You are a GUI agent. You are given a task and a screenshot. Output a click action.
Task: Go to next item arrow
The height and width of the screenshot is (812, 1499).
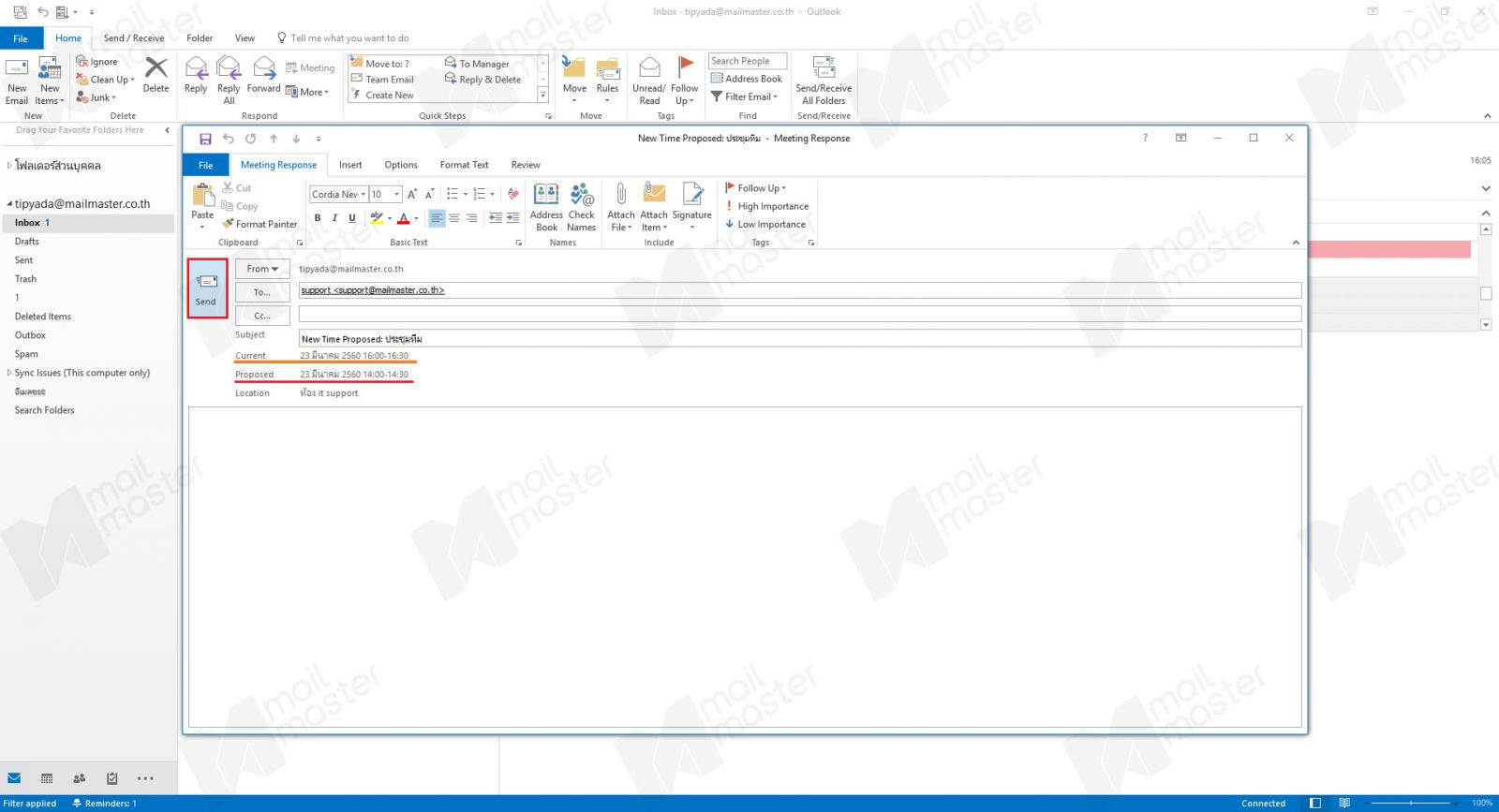[x=296, y=139]
